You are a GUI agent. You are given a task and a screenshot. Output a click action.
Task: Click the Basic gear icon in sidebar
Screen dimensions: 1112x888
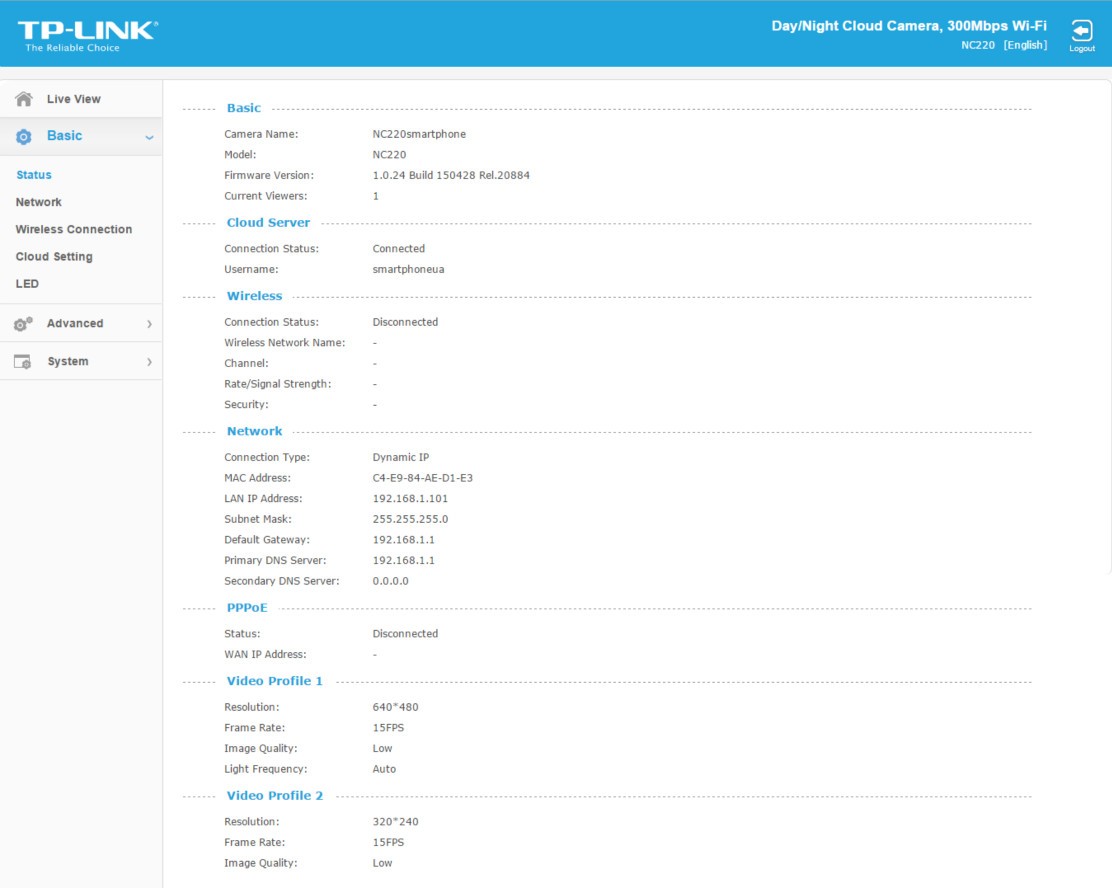24,137
